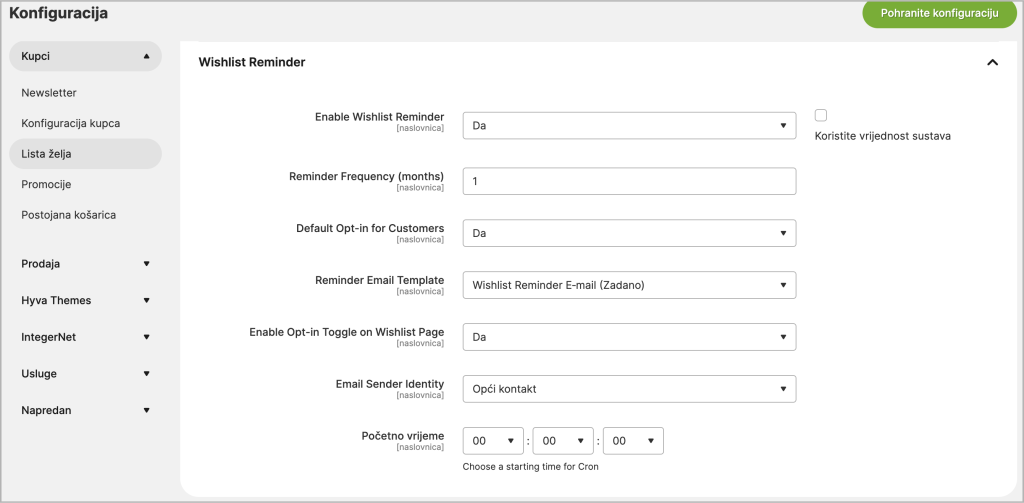Image resolution: width=1024 pixels, height=503 pixels.
Task: Open the Početno vrijeme seconds dropdown
Action: tap(633, 441)
